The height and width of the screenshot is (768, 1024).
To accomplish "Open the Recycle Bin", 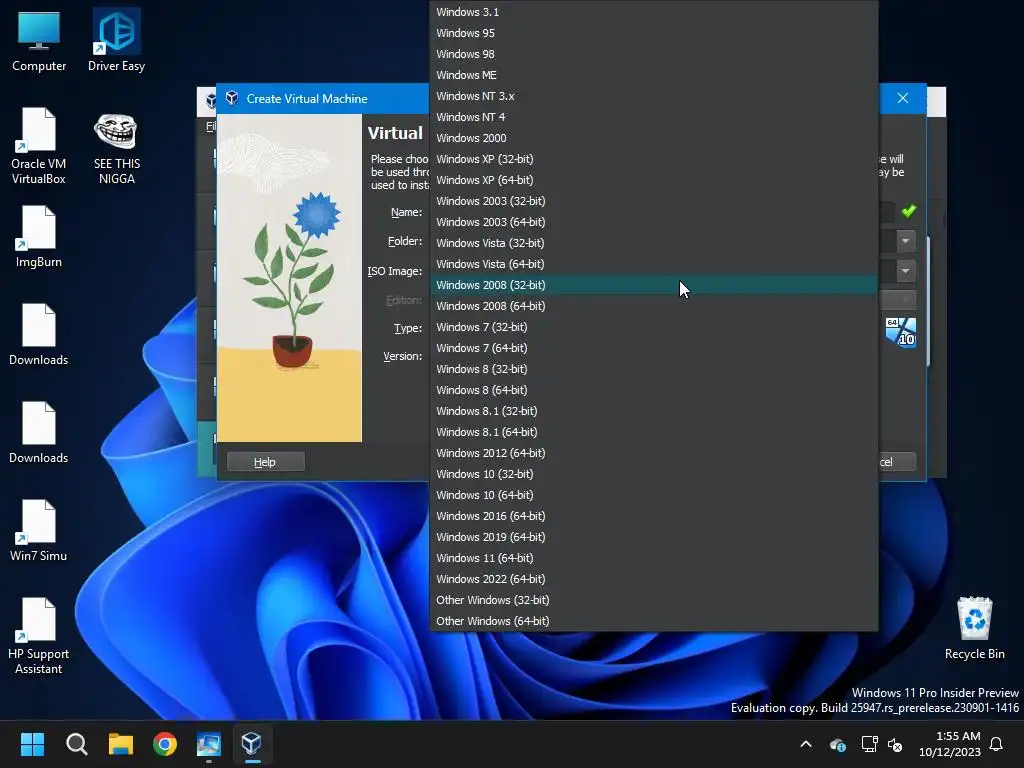I will click(x=974, y=628).
